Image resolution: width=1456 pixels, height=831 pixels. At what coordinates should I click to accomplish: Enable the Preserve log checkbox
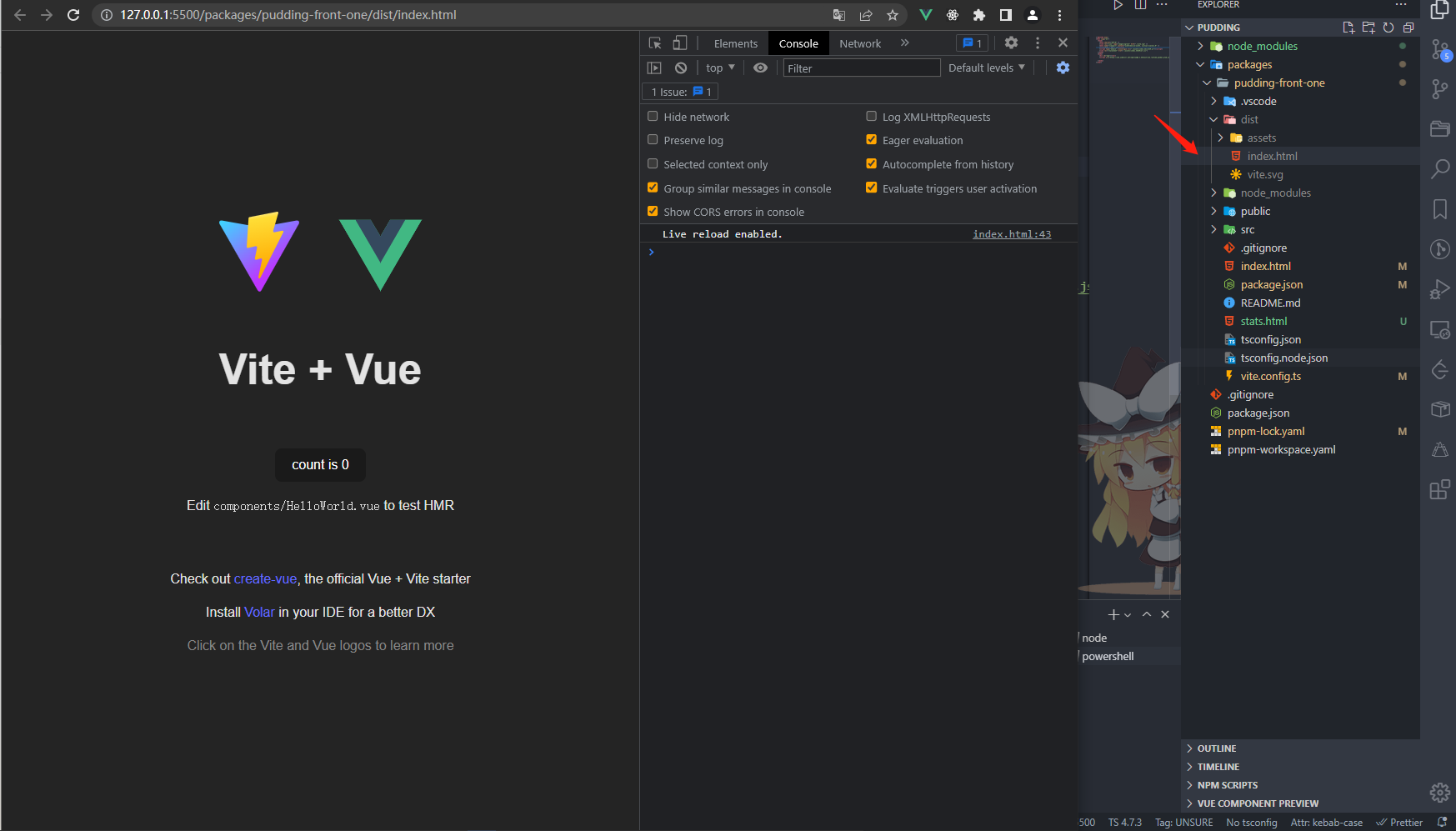(653, 140)
